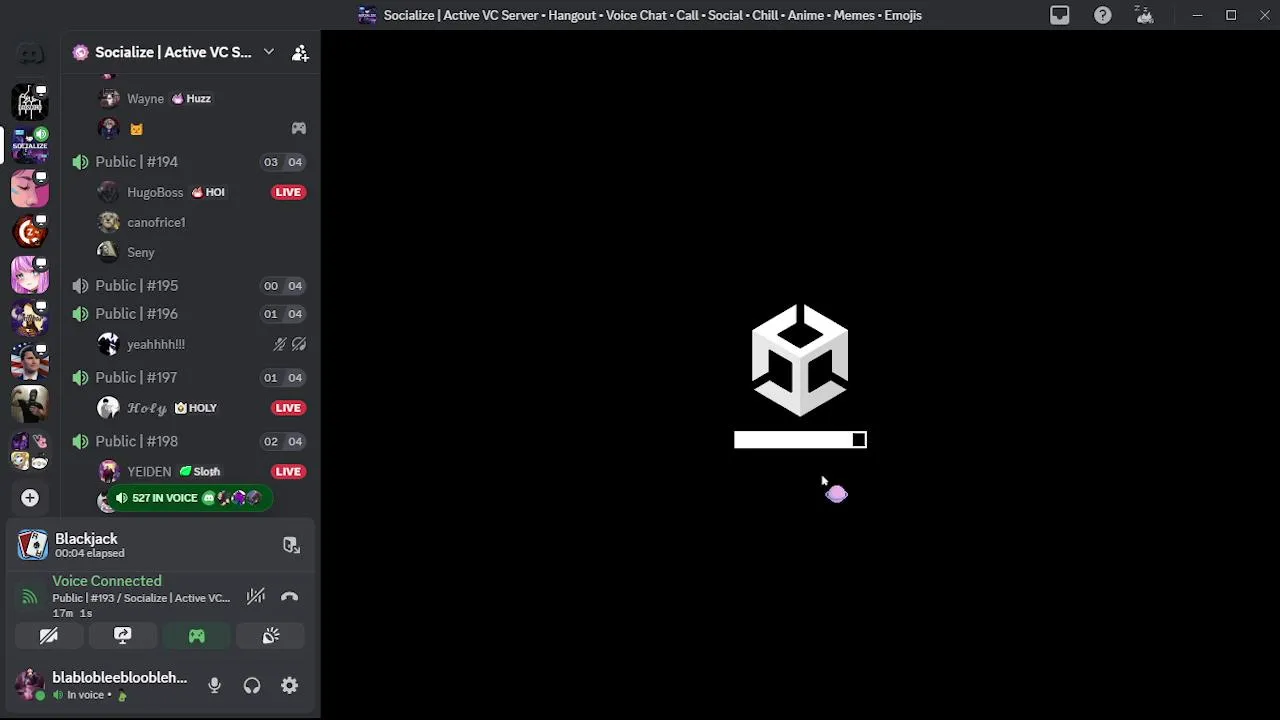Open HugoBoss user in voice channel

point(155,192)
